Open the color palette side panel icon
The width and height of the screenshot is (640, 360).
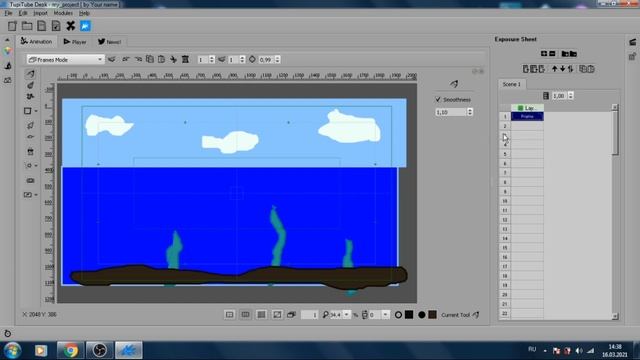coord(7,51)
